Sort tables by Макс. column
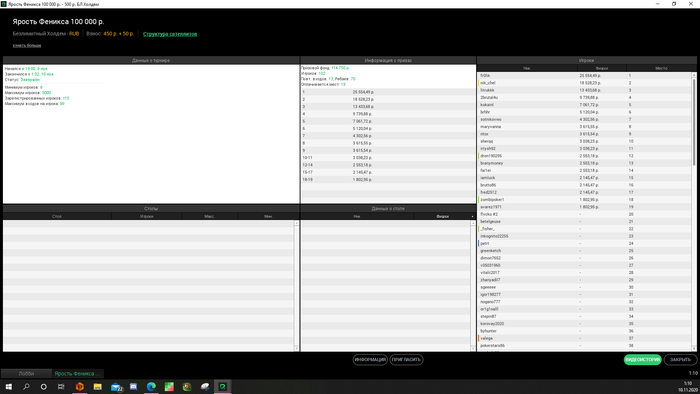Viewport: 700px width, 394px height. coord(209,216)
